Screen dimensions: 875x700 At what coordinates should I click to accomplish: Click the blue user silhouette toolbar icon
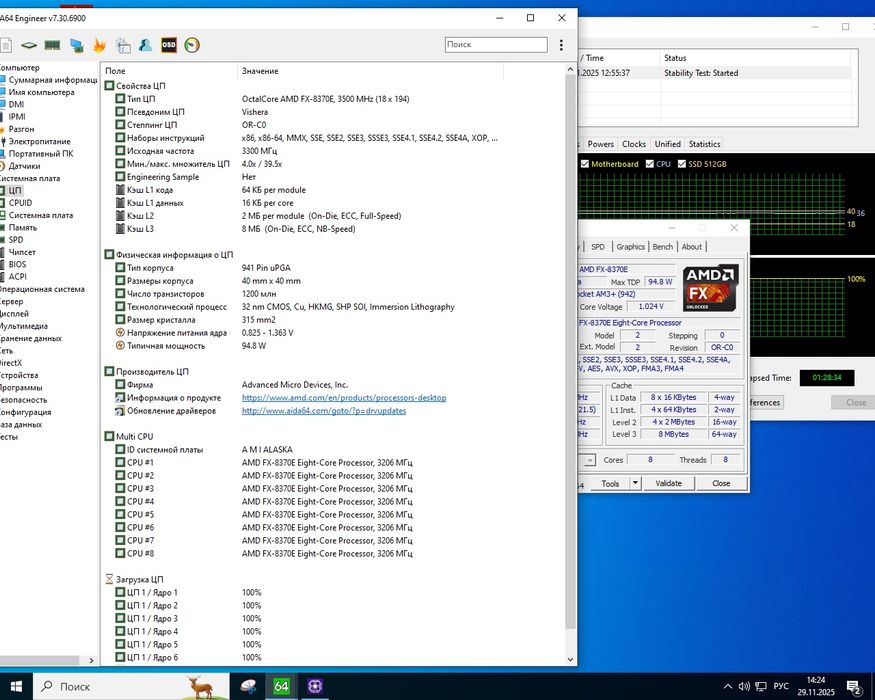click(145, 45)
